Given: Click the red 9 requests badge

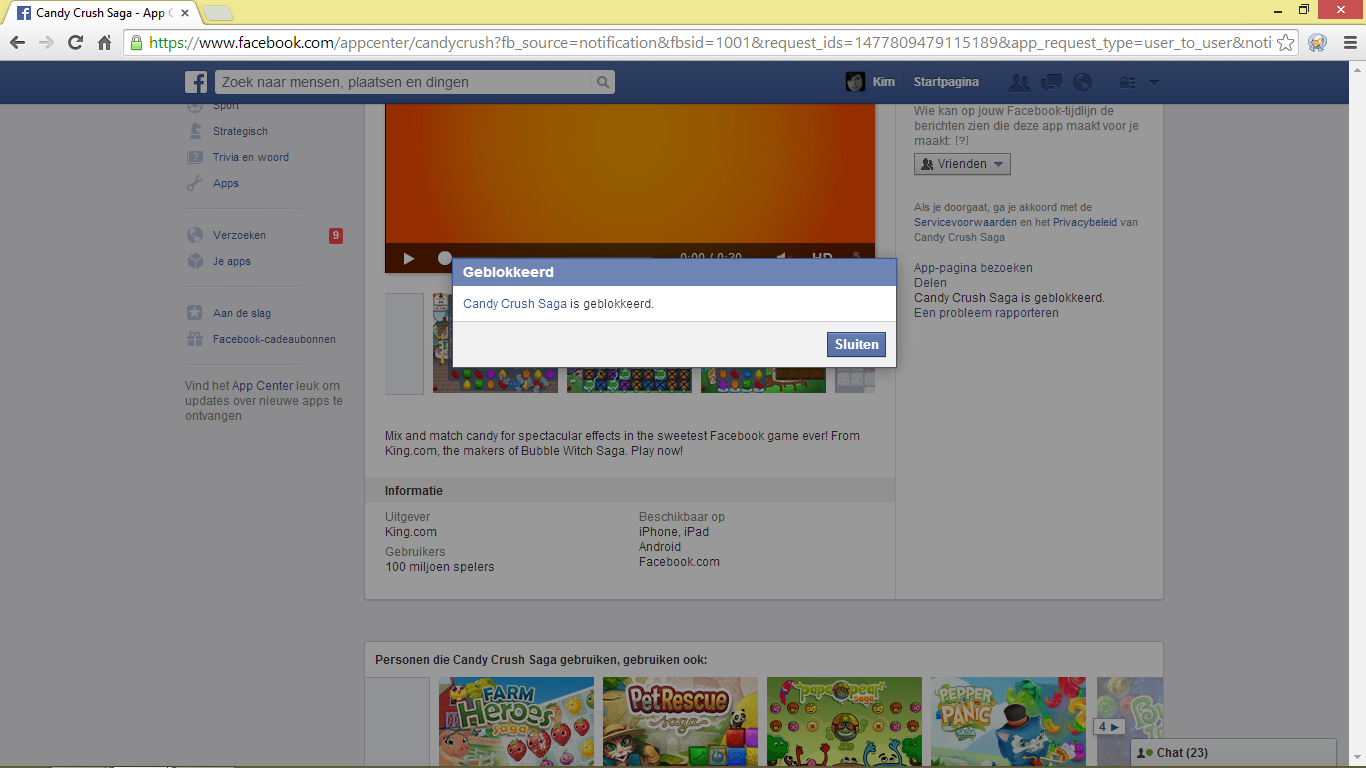Looking at the screenshot, I should pos(336,236).
